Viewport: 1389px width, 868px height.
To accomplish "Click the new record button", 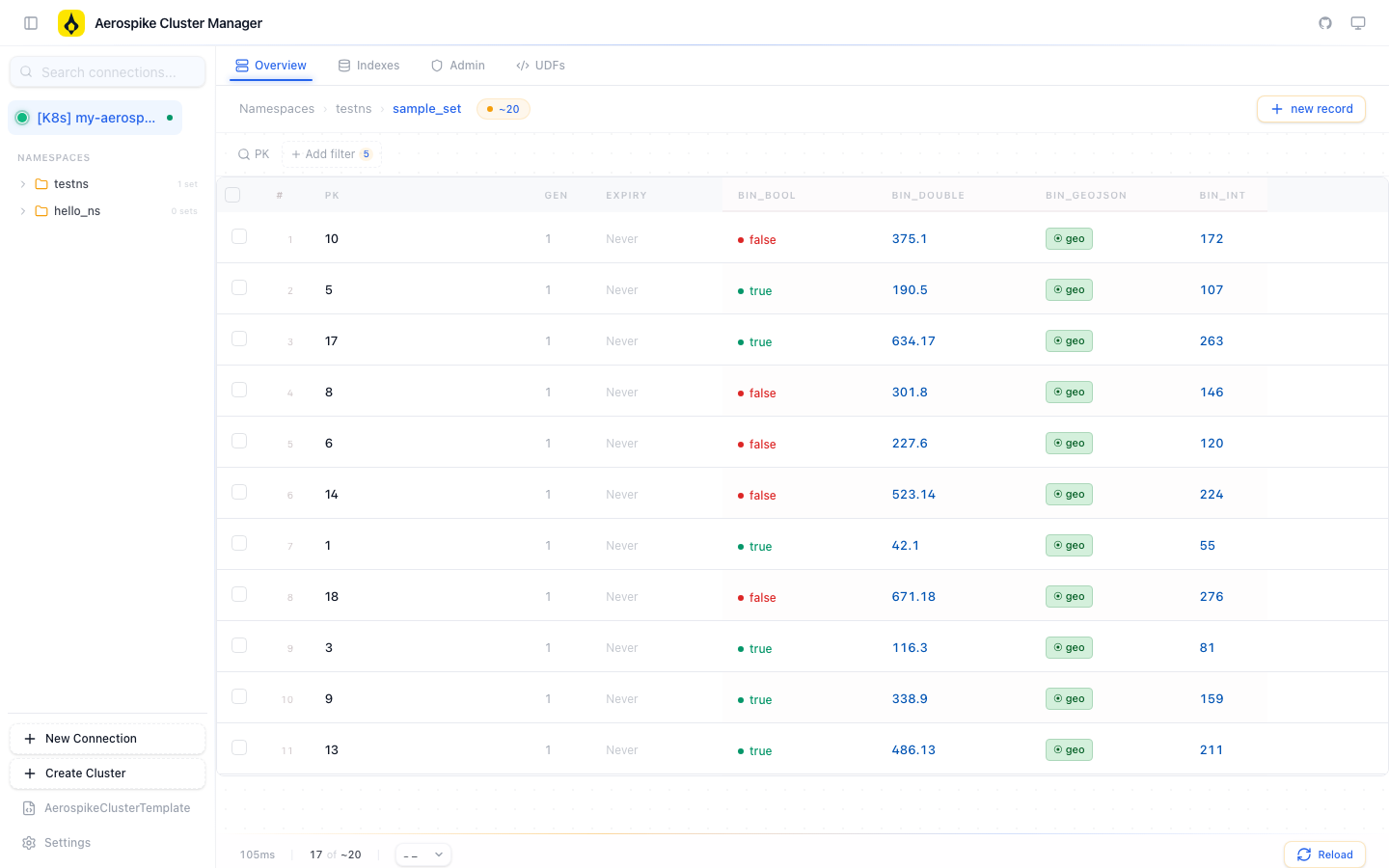I will 1311,109.
